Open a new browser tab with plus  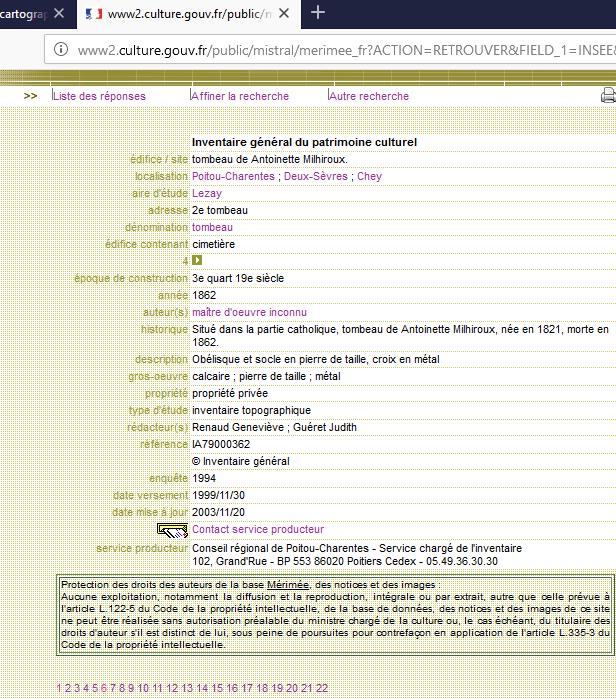click(317, 12)
